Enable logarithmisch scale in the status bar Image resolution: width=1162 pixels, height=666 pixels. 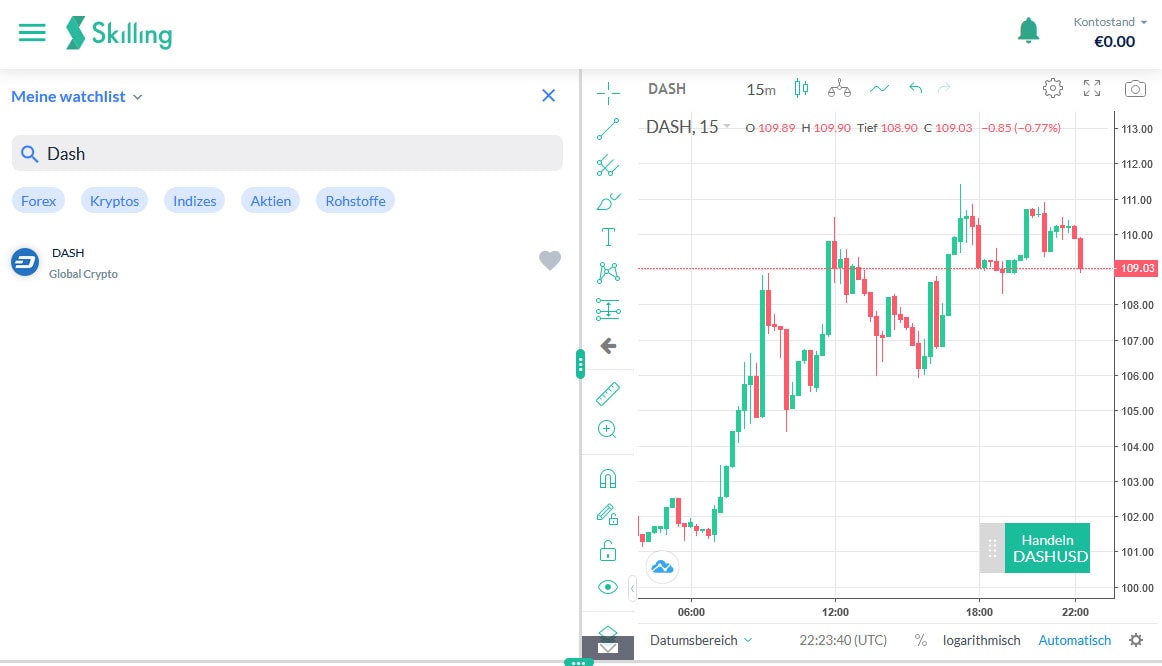(x=981, y=640)
